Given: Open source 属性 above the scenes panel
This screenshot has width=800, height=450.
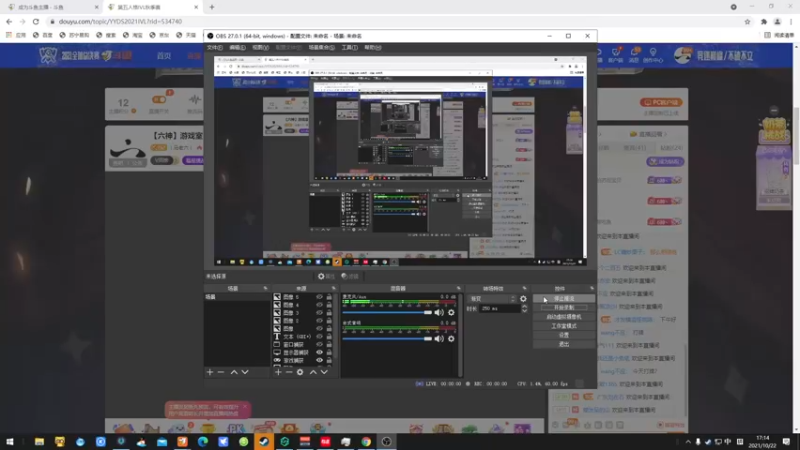Looking at the screenshot, I should pos(327,277).
